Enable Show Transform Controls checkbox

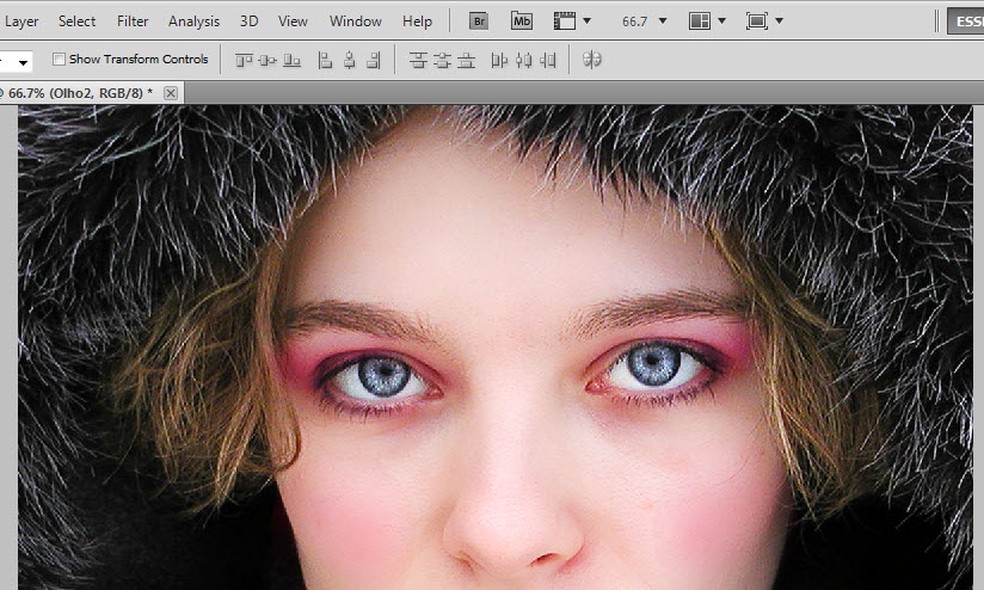click(x=59, y=59)
